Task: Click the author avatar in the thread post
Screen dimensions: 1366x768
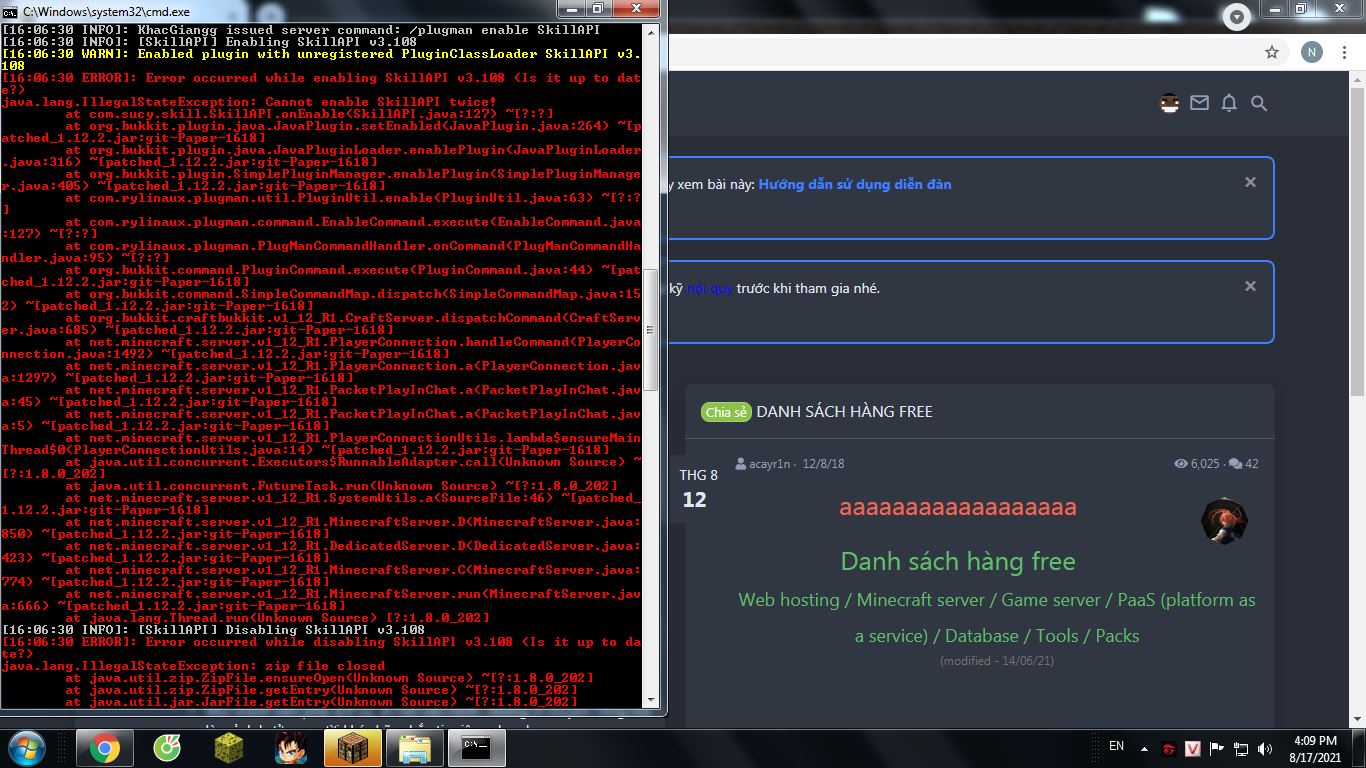Action: click(x=1224, y=521)
